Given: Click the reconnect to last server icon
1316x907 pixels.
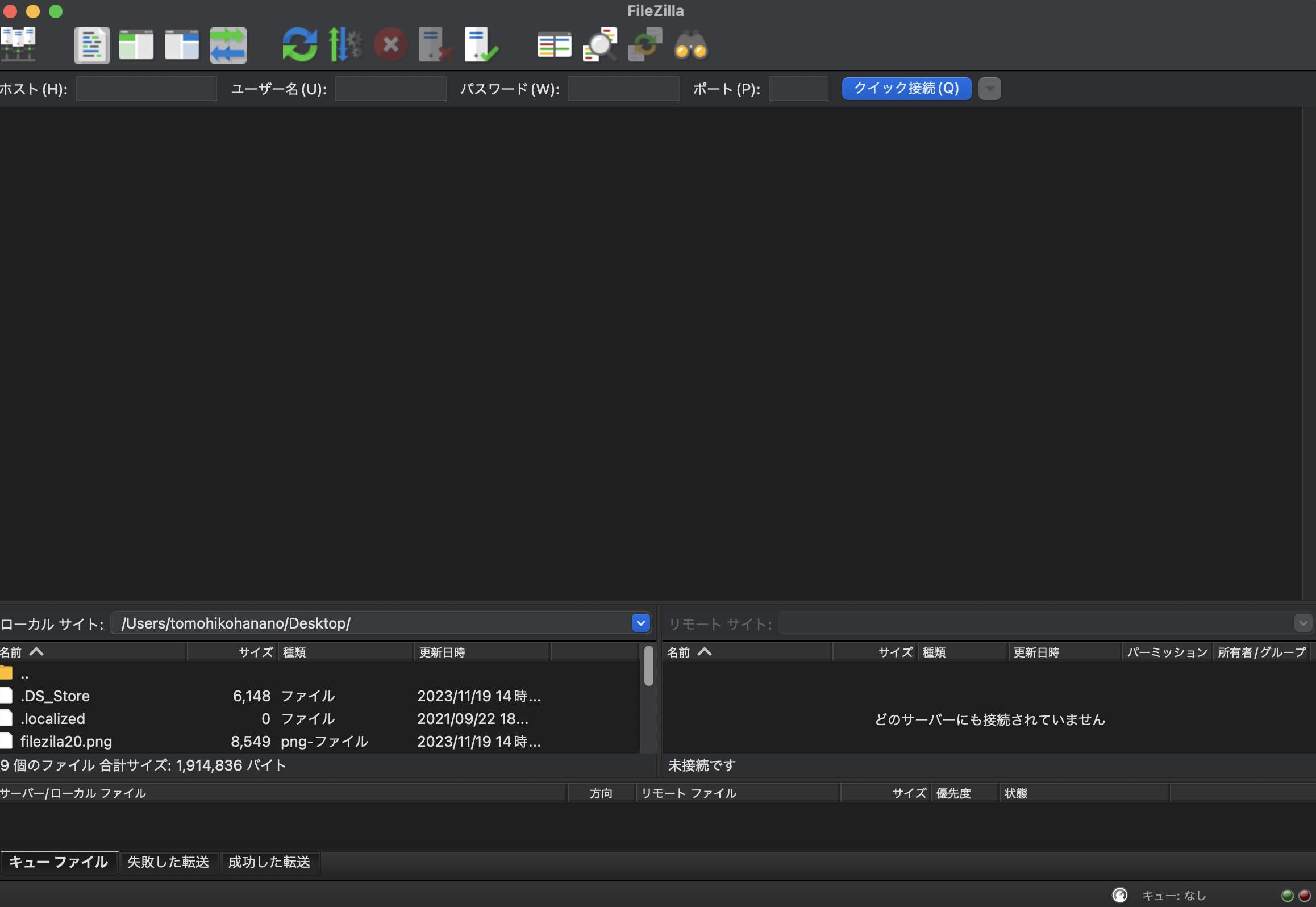Looking at the screenshot, I should click(481, 45).
